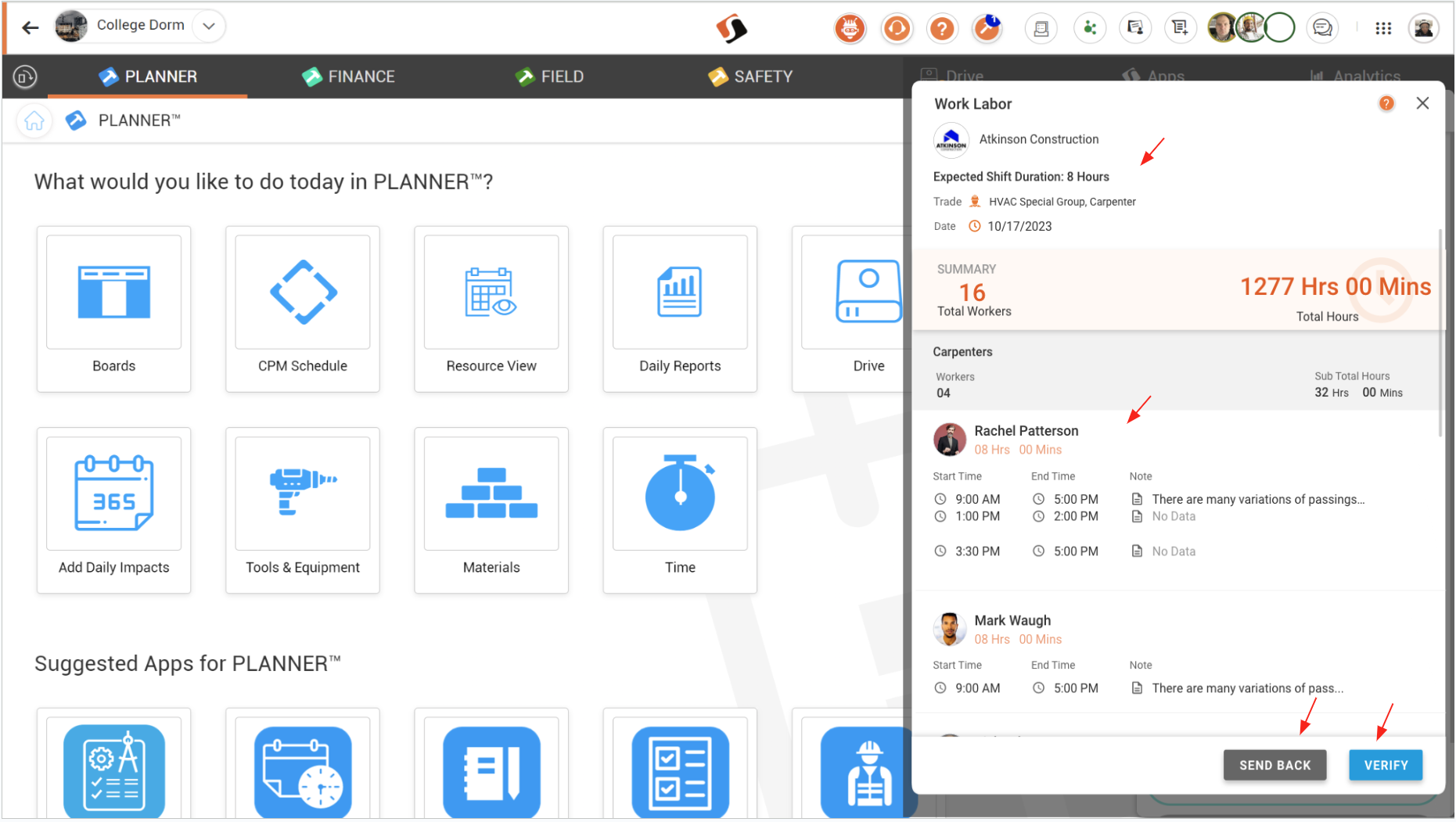Open the document viewer icon in header

(1041, 29)
